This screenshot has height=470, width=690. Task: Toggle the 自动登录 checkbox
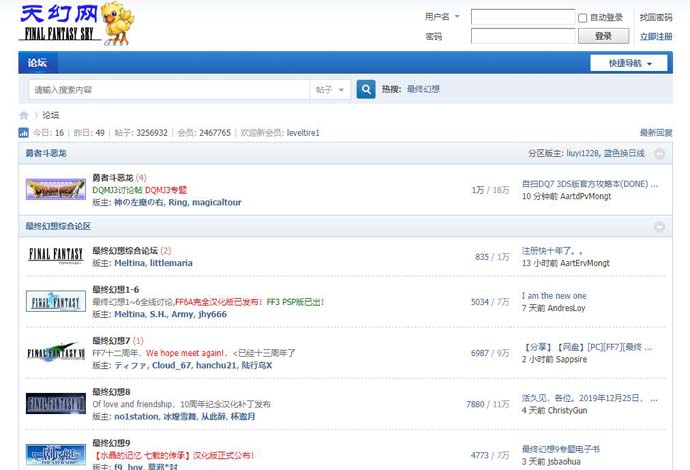pyautogui.click(x=582, y=18)
